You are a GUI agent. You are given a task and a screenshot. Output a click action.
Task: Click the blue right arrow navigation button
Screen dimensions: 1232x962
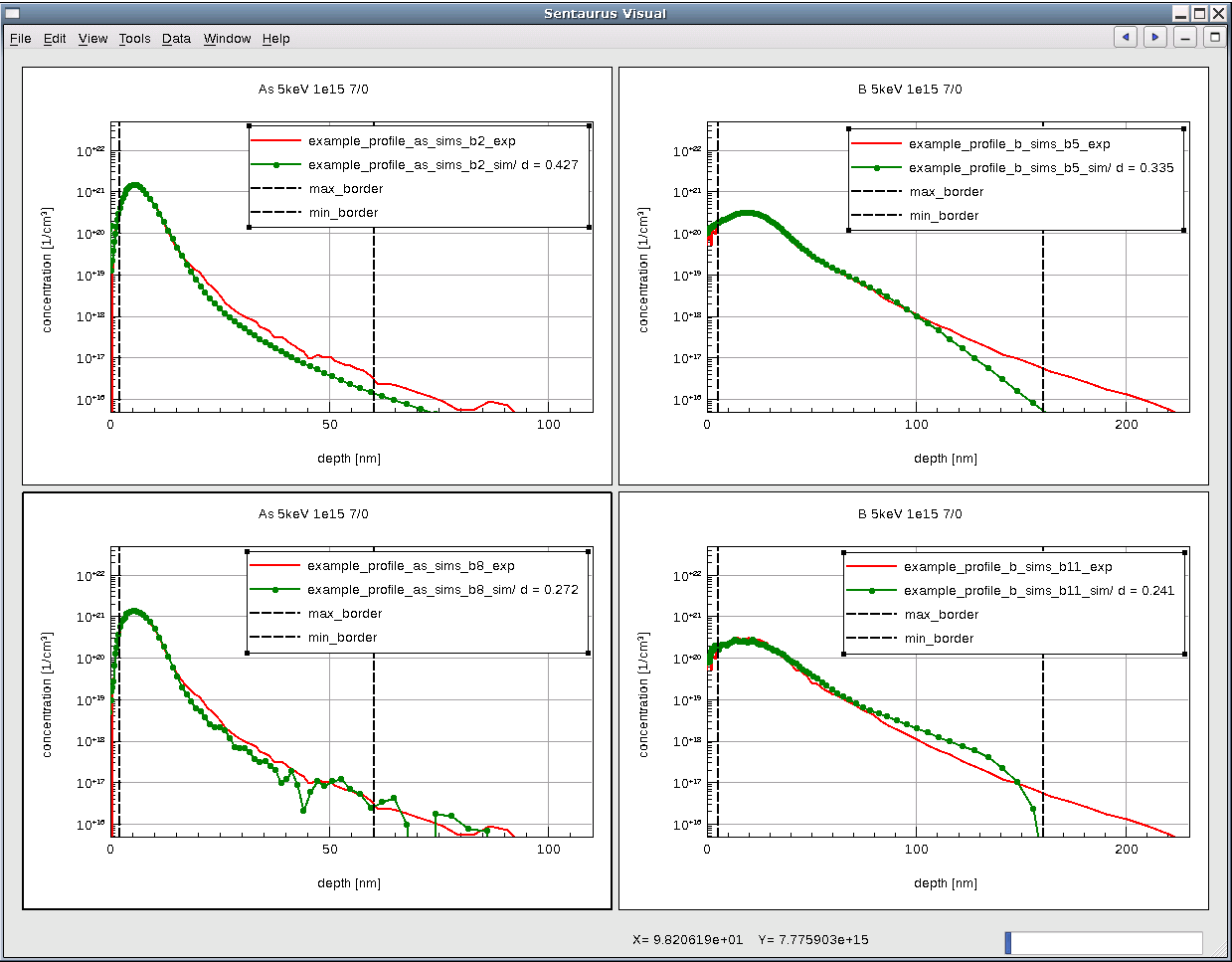click(x=1154, y=38)
